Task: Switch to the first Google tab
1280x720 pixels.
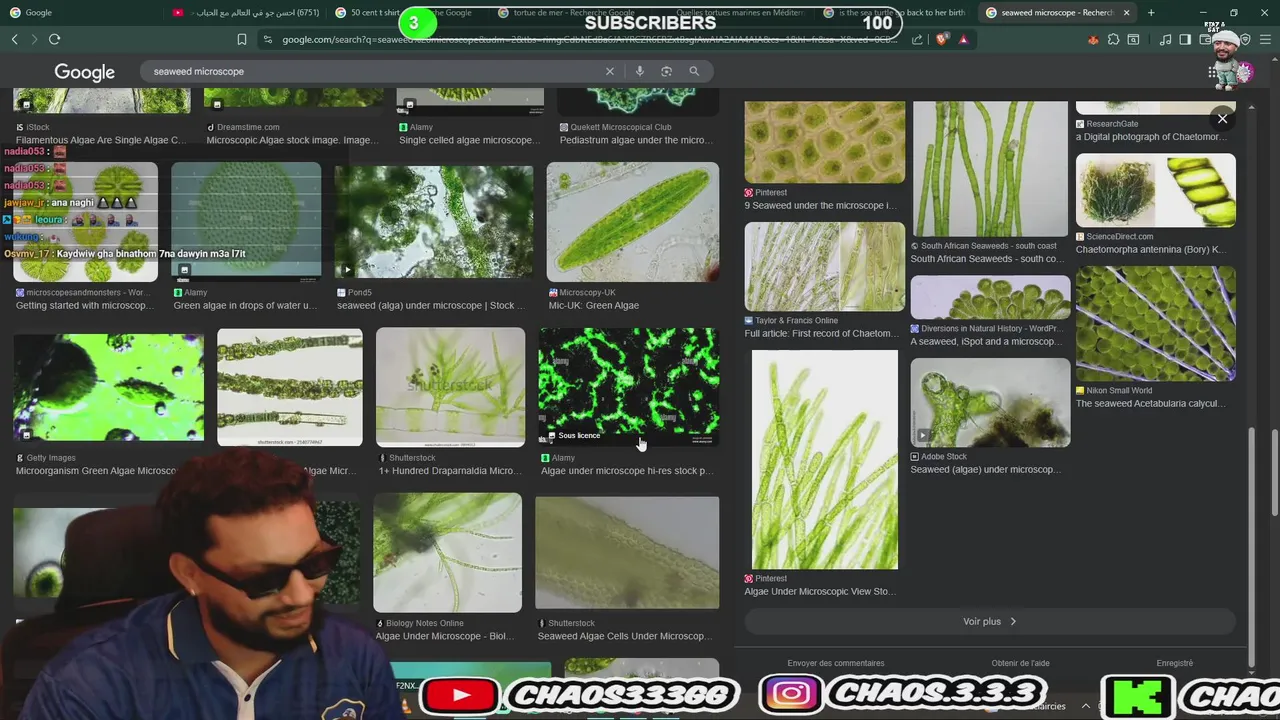Action: (x=80, y=12)
